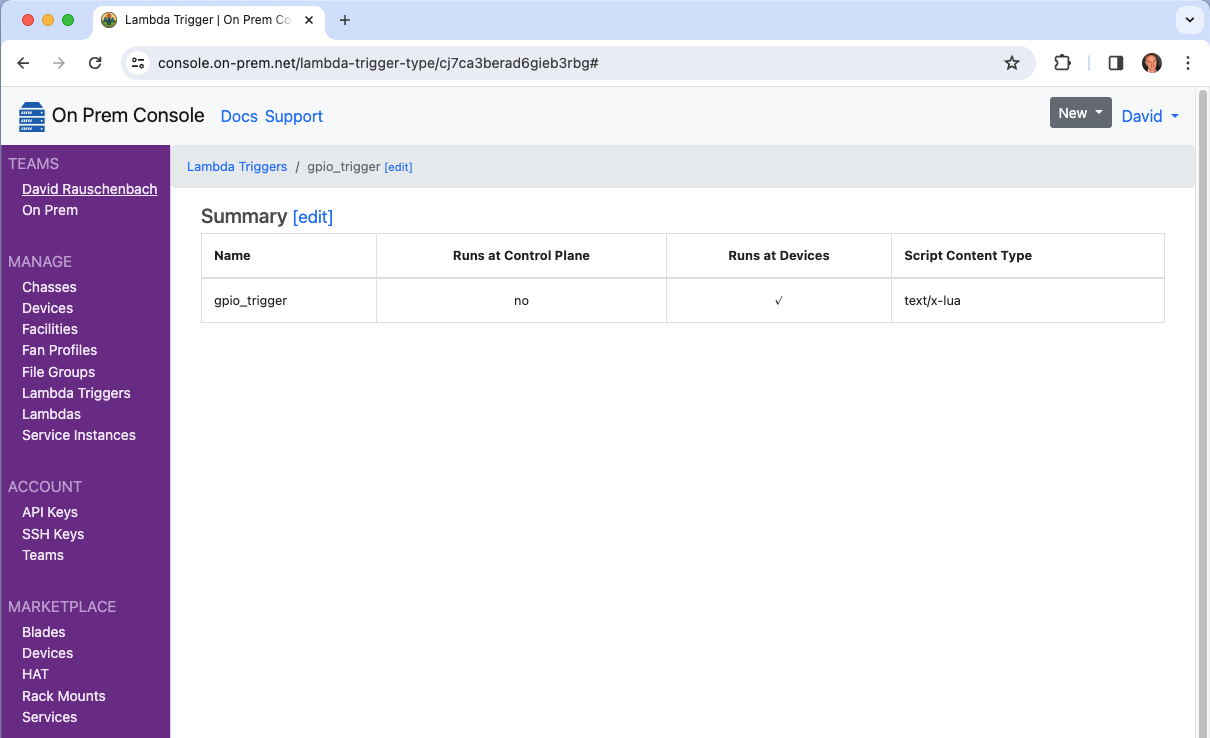
Task: Open Chasses in the Manage section
Action: pyautogui.click(x=49, y=287)
